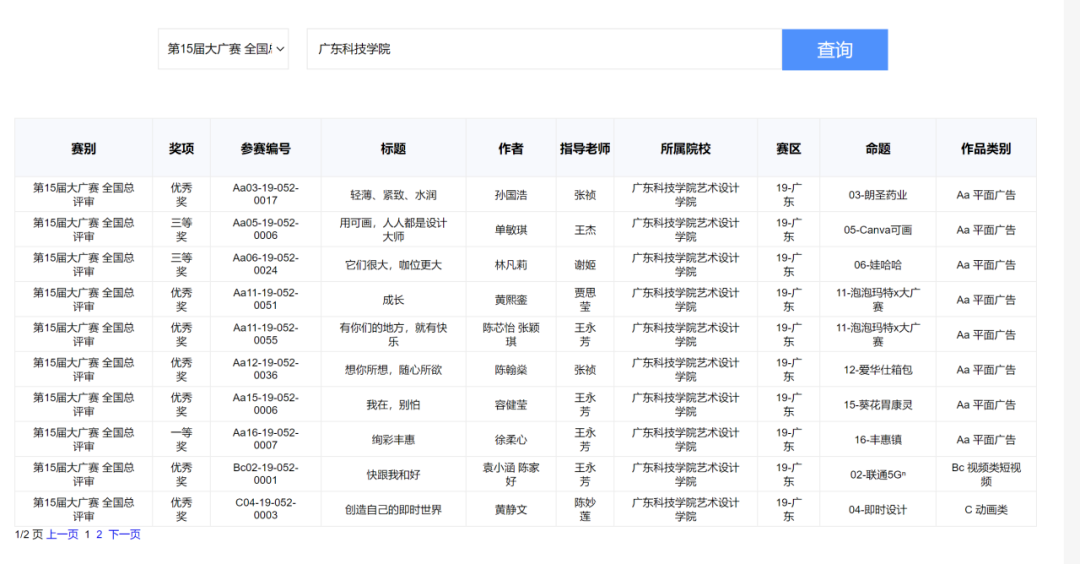
Task: Click topic cell 06-娃哈哈
Action: point(878,265)
